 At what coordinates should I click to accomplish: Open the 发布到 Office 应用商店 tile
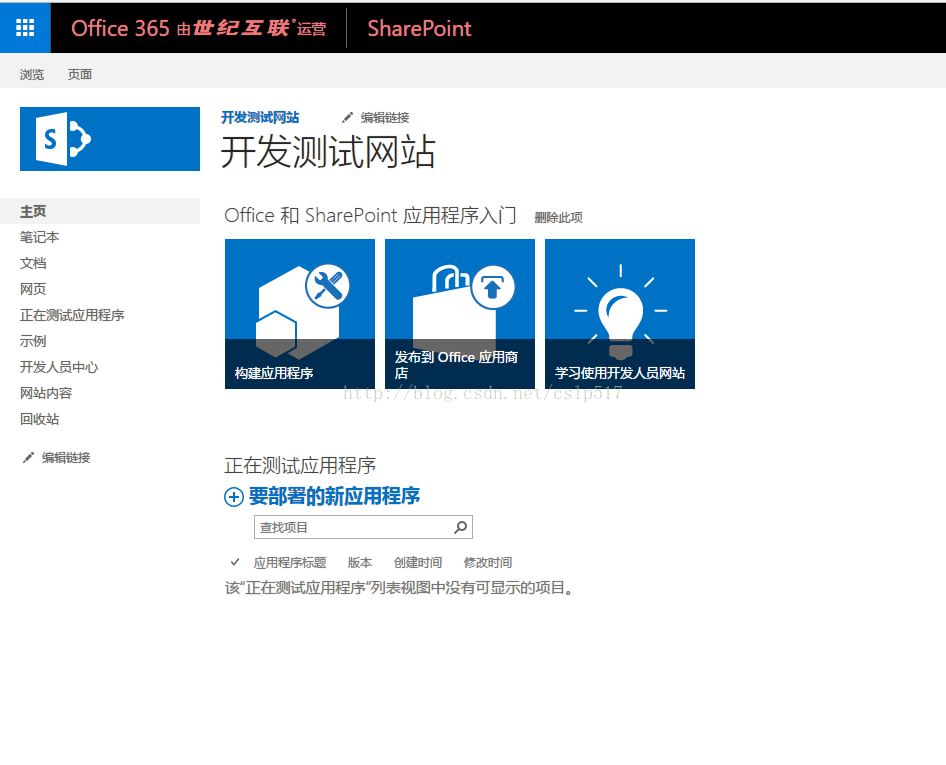460,313
